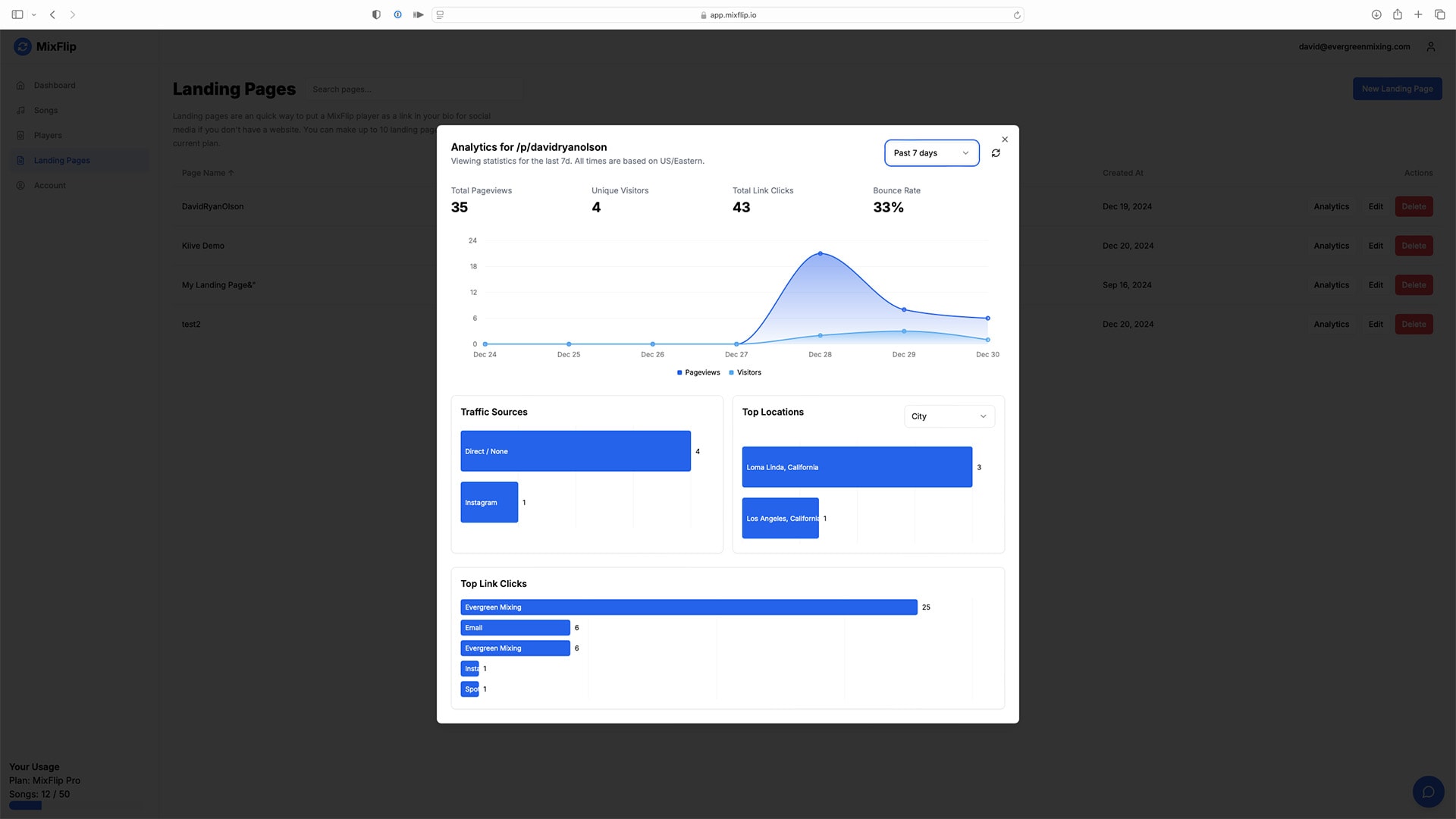Edit the test2 landing page

point(1376,325)
